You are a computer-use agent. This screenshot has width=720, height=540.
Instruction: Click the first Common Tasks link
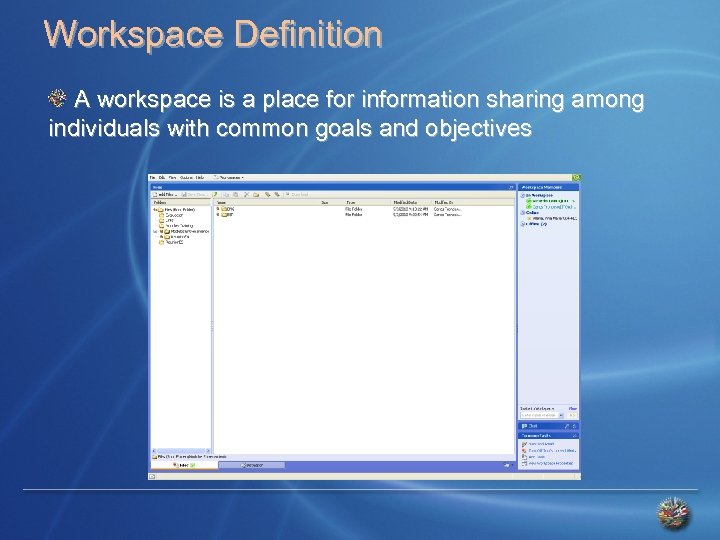tap(541, 444)
